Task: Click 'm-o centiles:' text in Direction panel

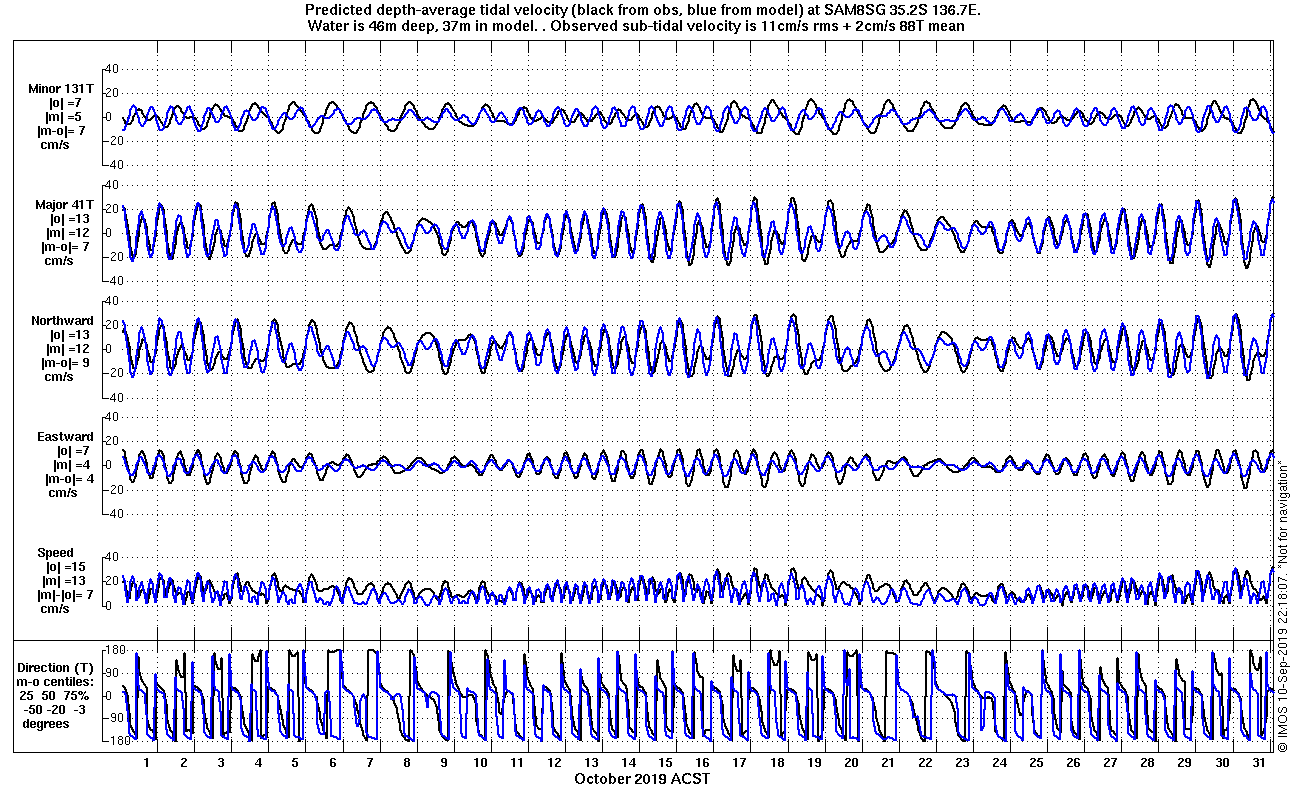Action: 56,682
